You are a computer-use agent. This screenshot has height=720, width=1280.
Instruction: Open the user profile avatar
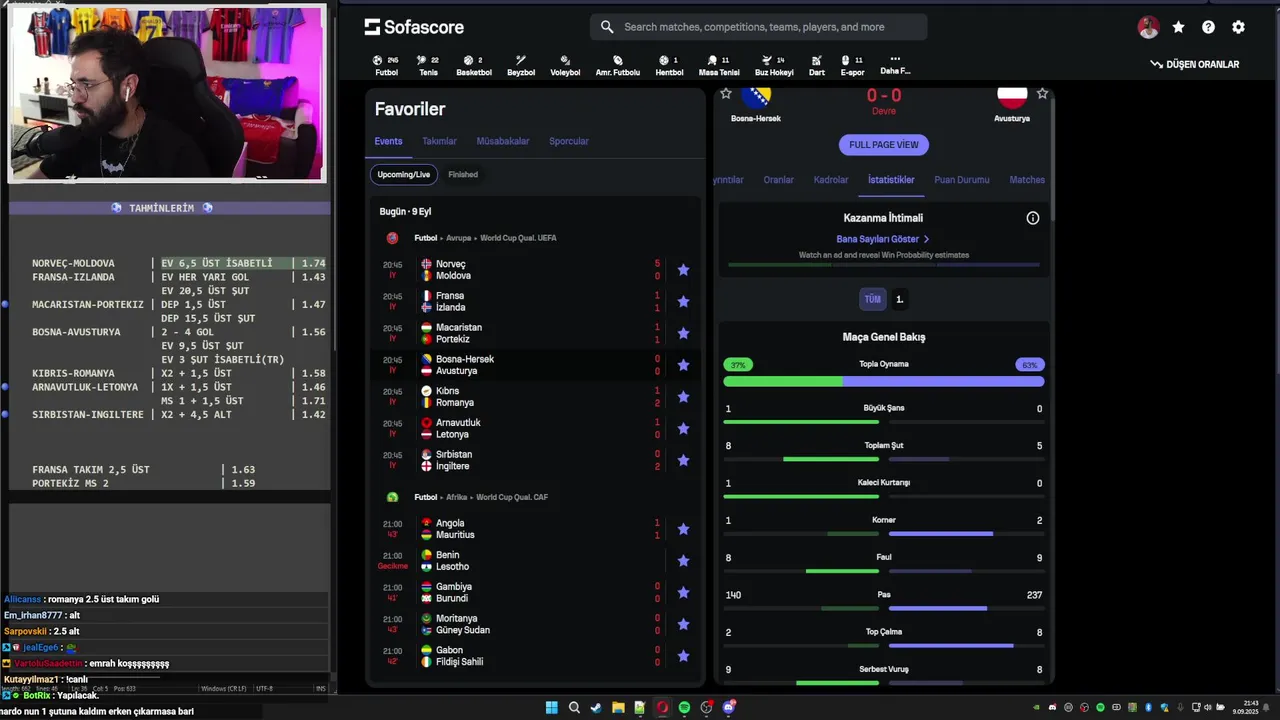pyautogui.click(x=1148, y=28)
